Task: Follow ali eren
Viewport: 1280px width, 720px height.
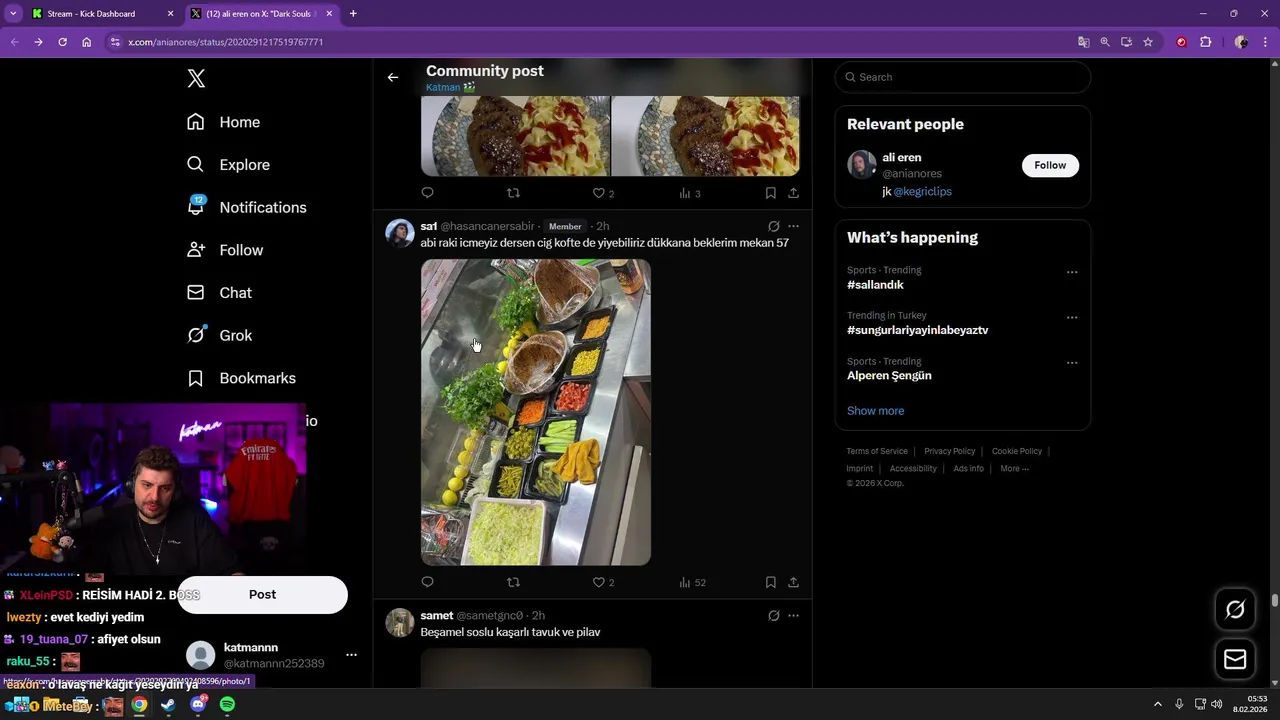Action: tap(1050, 165)
